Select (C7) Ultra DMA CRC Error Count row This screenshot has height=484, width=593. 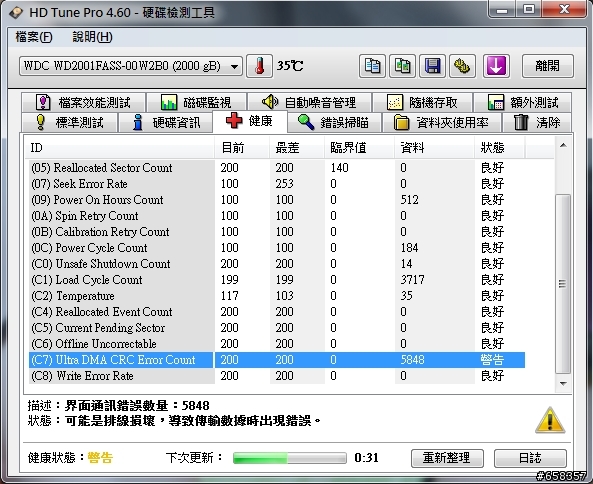(277, 360)
